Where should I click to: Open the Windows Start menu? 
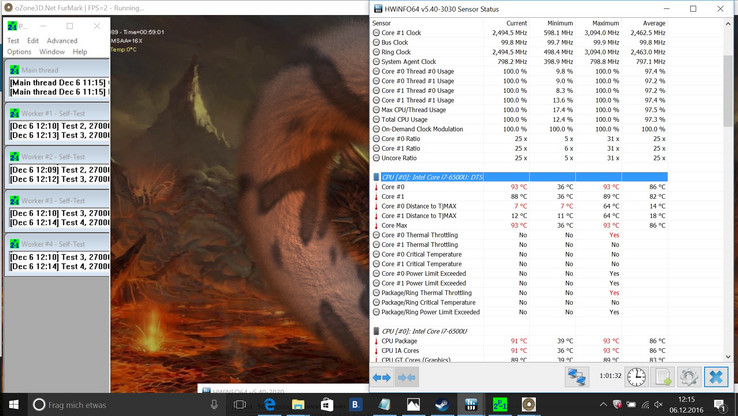[14, 405]
